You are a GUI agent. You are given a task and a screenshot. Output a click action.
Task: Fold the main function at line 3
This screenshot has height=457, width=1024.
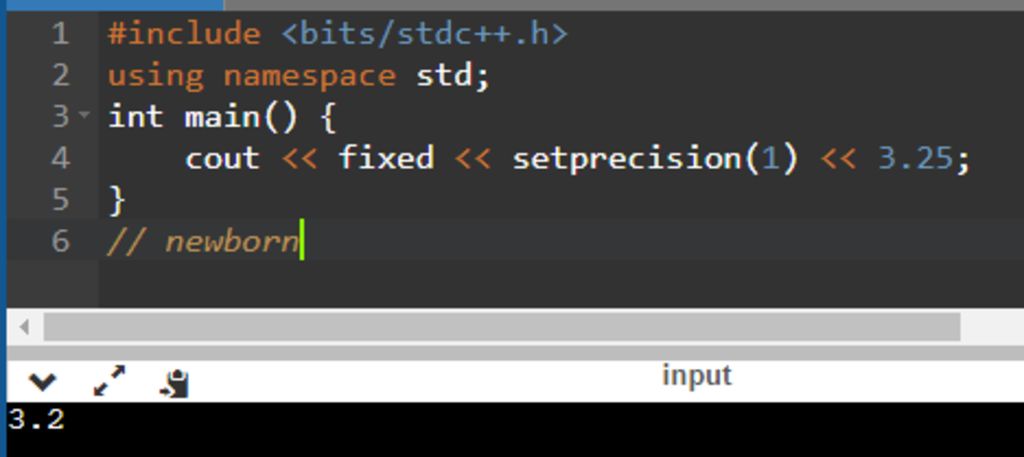tap(85, 116)
